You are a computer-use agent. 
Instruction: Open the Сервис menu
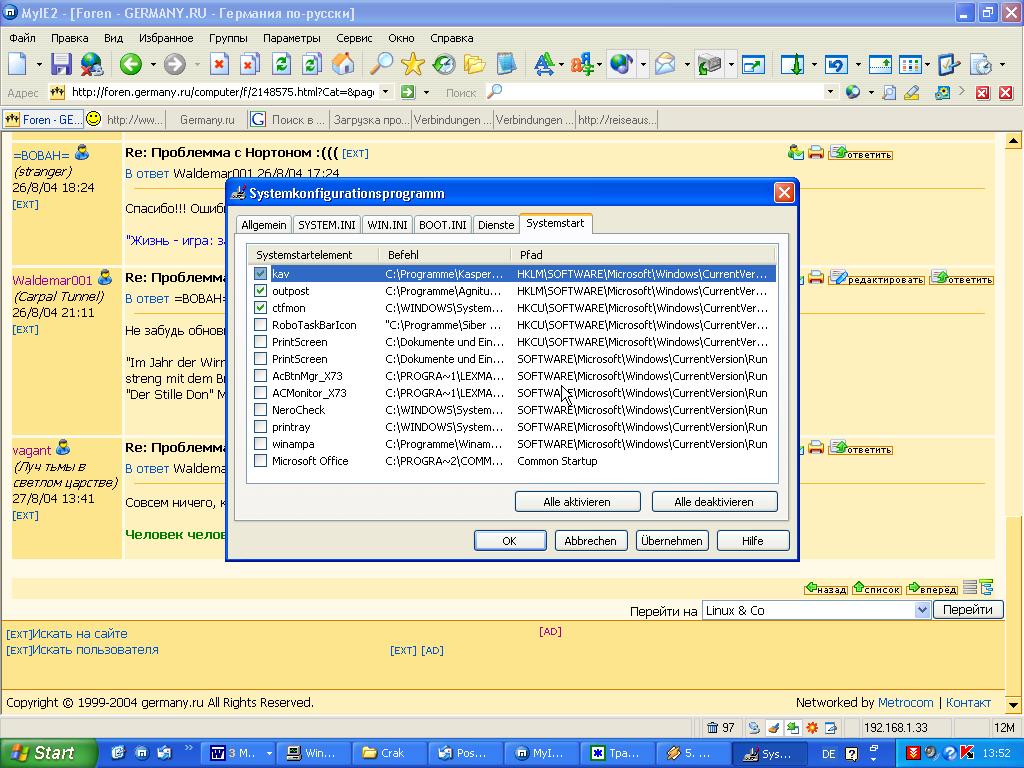pos(354,38)
